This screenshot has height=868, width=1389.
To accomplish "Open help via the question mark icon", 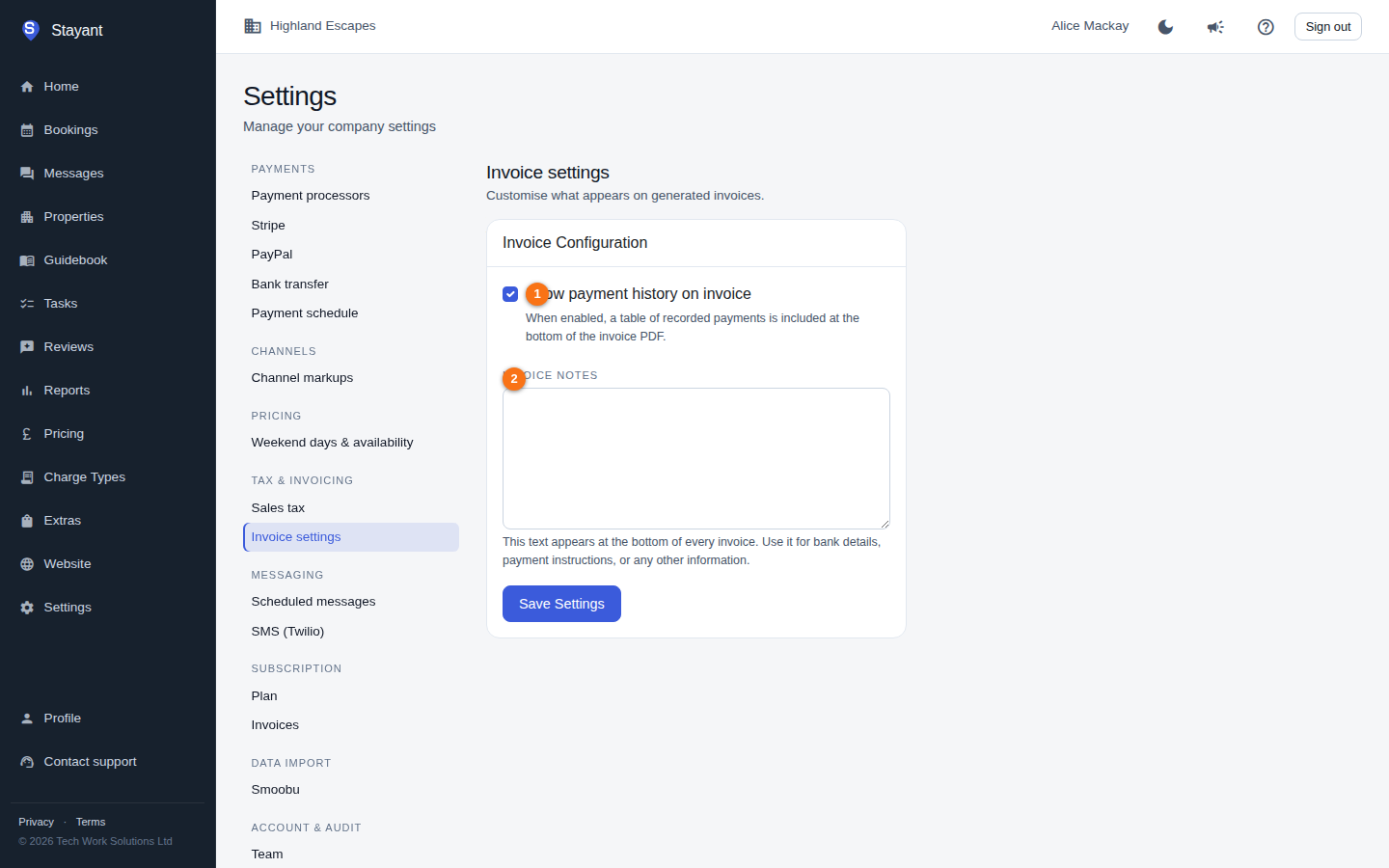I will tap(1266, 27).
